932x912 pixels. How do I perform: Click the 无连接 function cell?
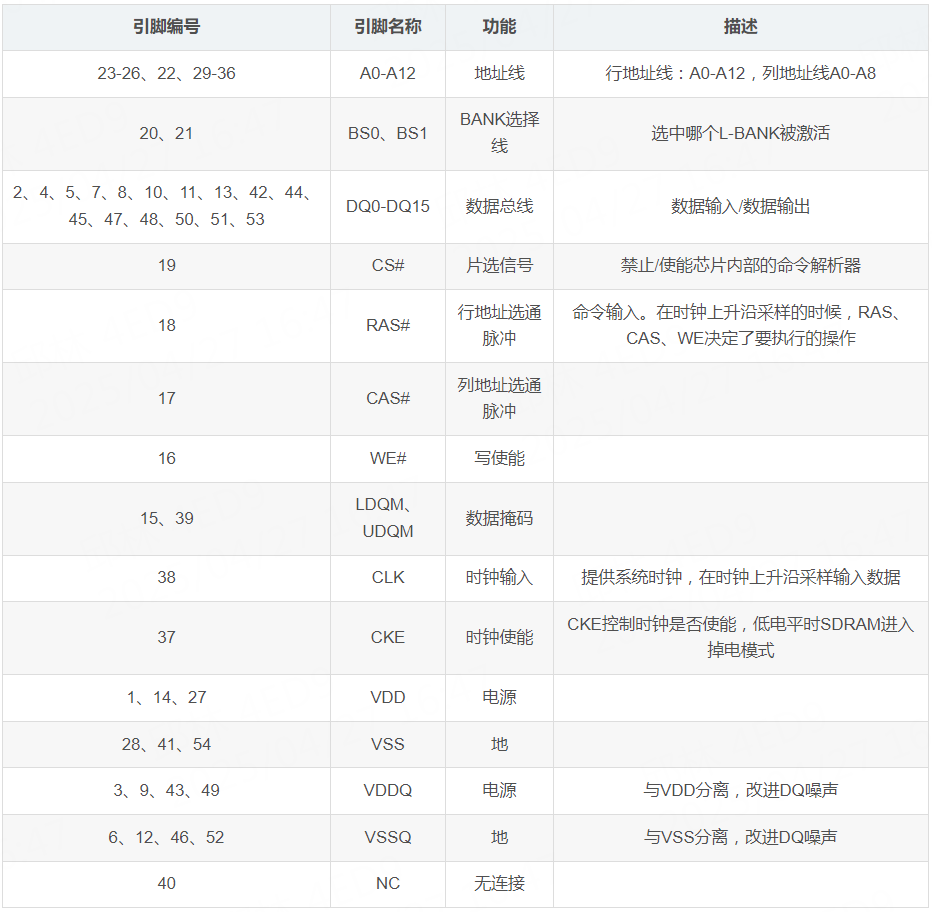499,884
